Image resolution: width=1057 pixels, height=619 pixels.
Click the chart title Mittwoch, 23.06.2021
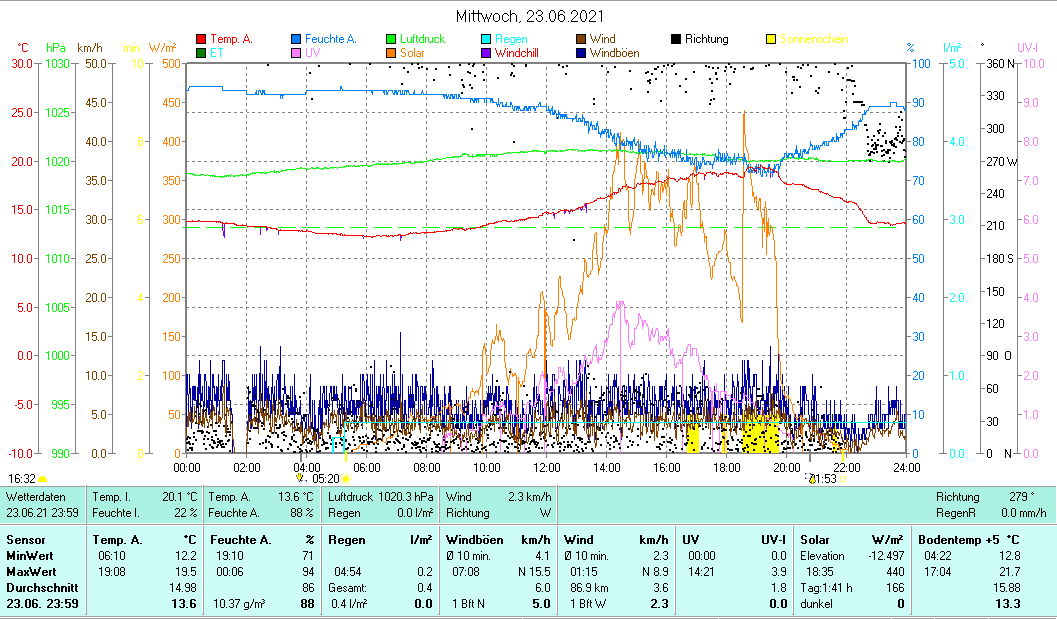tap(529, 16)
